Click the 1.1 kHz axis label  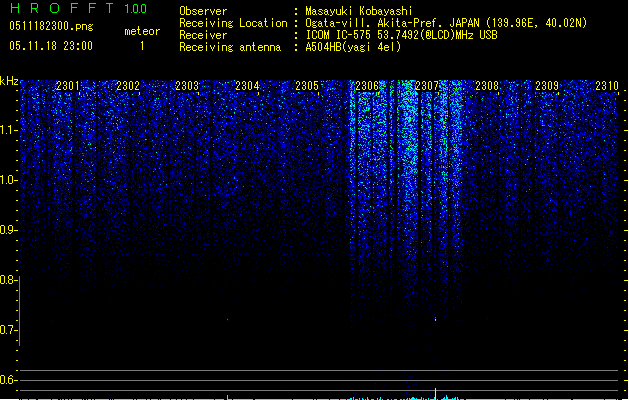point(9,130)
